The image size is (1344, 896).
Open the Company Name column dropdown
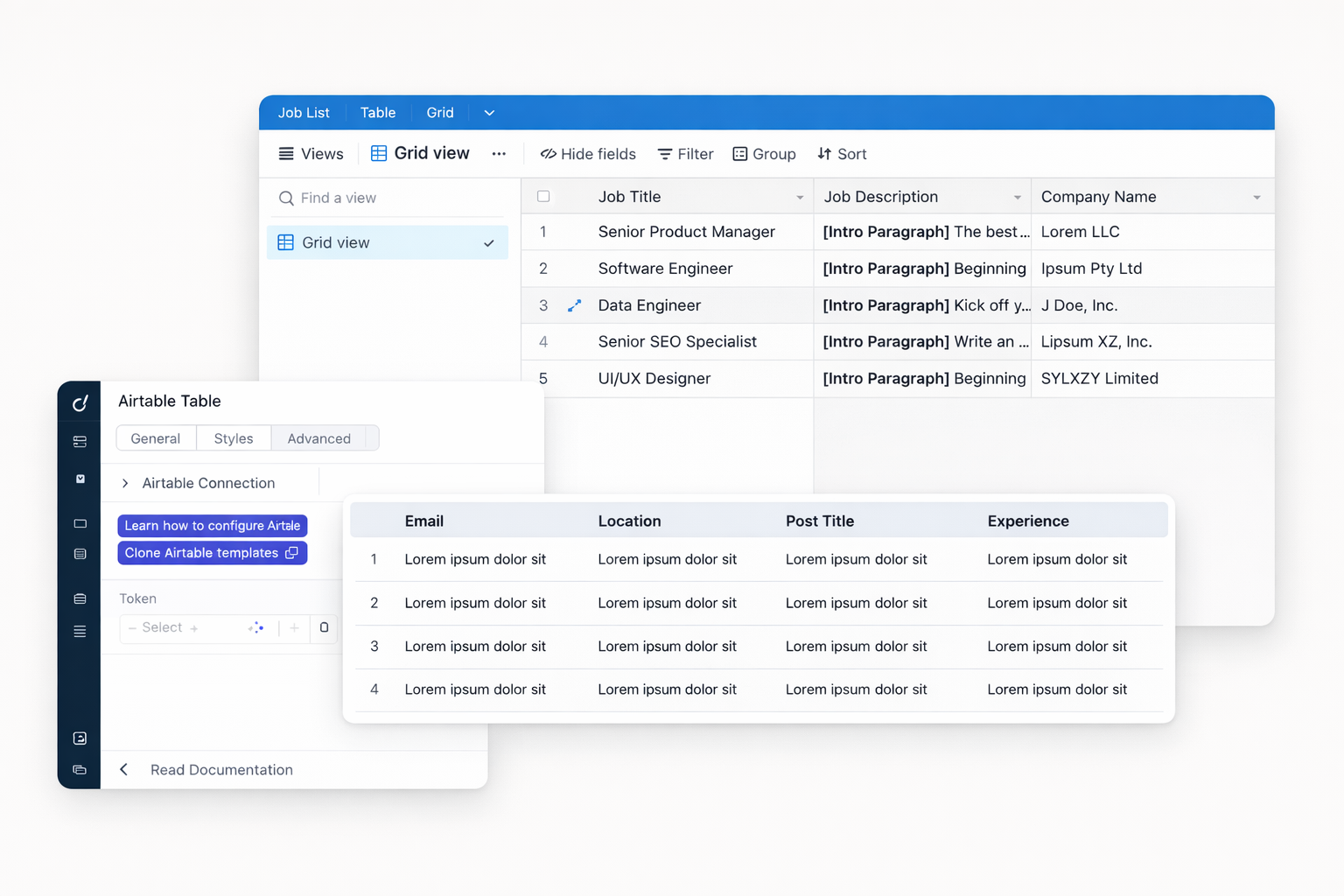(1256, 198)
